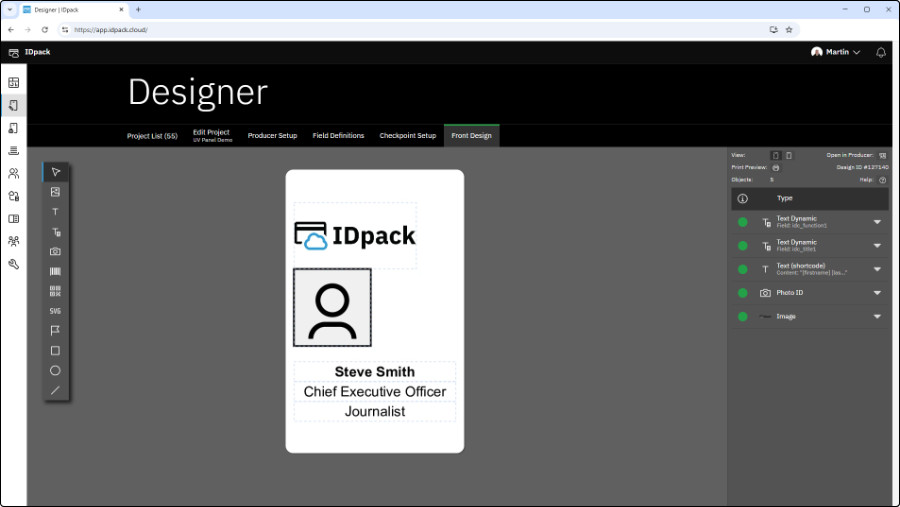Expand the Text Dynamic idc_function1 row
This screenshot has width=900, height=507.
tap(877, 222)
